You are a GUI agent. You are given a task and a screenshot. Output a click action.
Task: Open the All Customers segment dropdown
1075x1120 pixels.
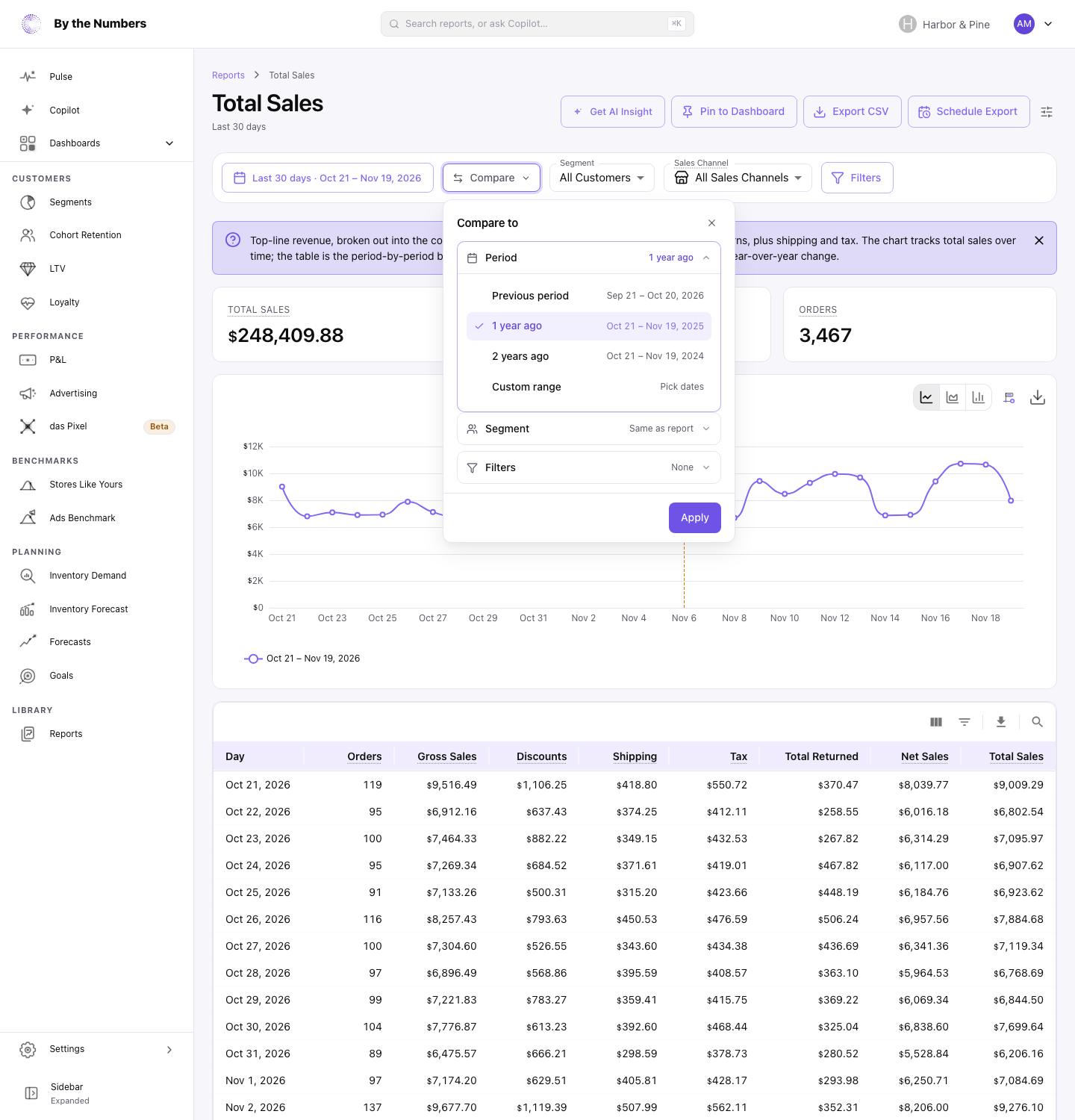point(602,178)
